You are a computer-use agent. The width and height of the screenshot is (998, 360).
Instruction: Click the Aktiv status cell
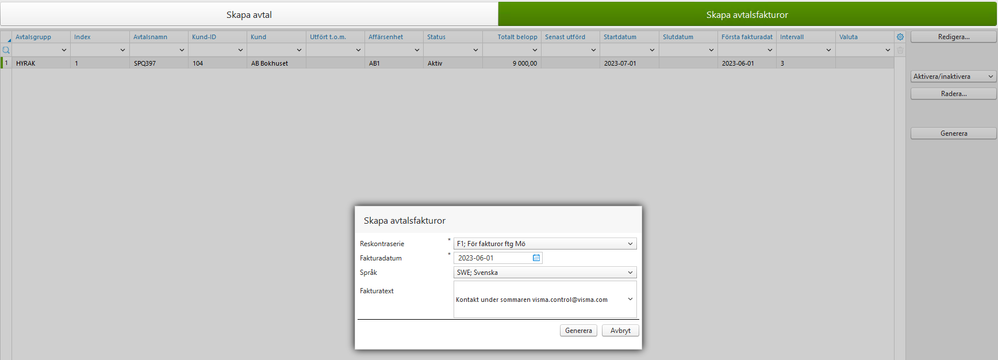click(x=452, y=64)
